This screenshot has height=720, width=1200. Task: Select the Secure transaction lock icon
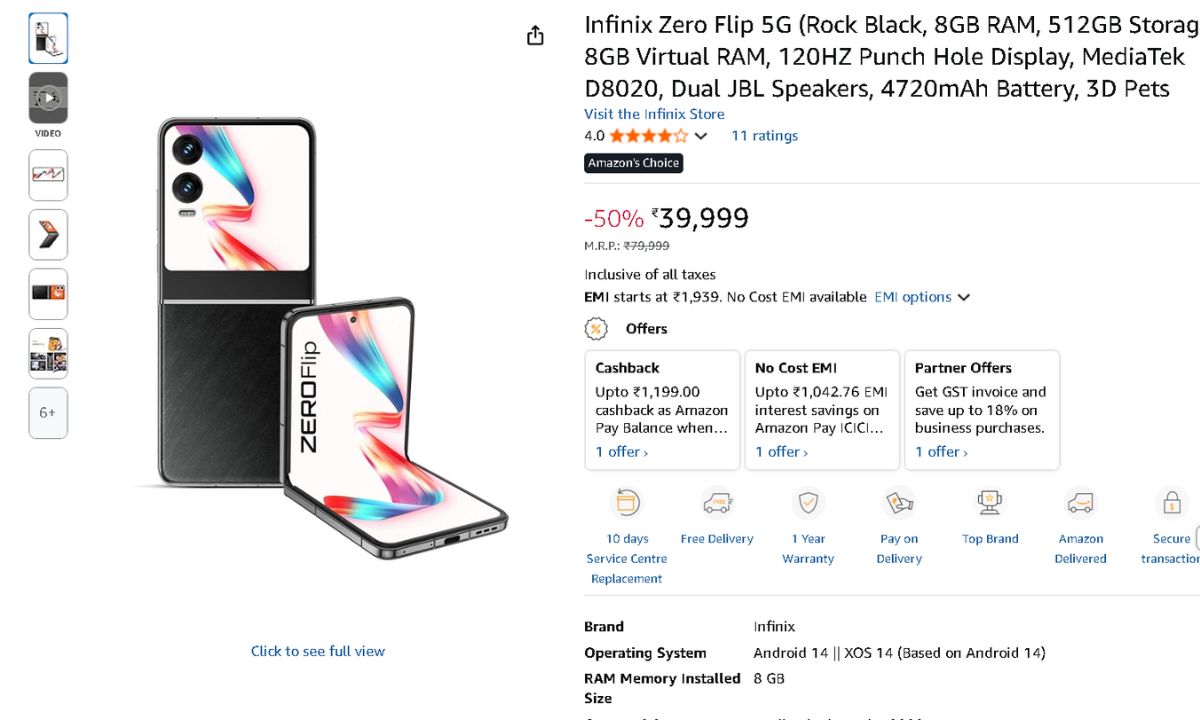[x=1170, y=503]
